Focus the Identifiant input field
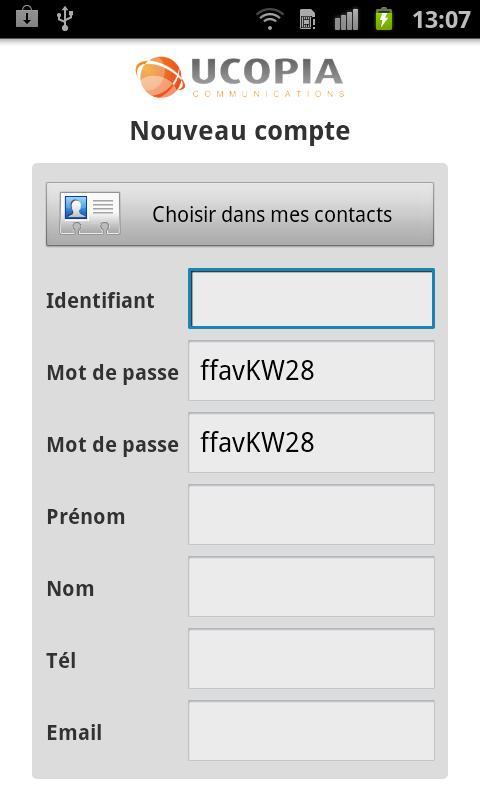 pos(311,298)
